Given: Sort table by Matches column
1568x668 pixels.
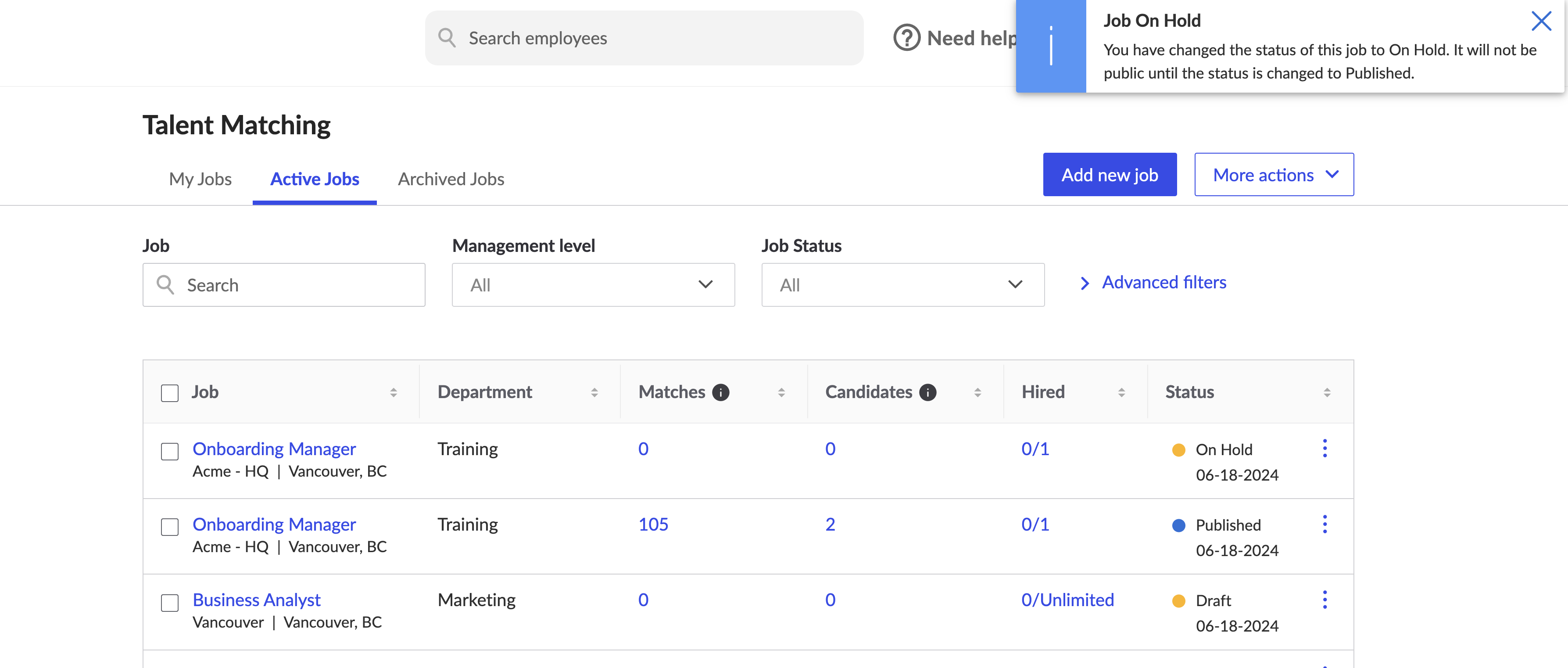Looking at the screenshot, I should 781,393.
